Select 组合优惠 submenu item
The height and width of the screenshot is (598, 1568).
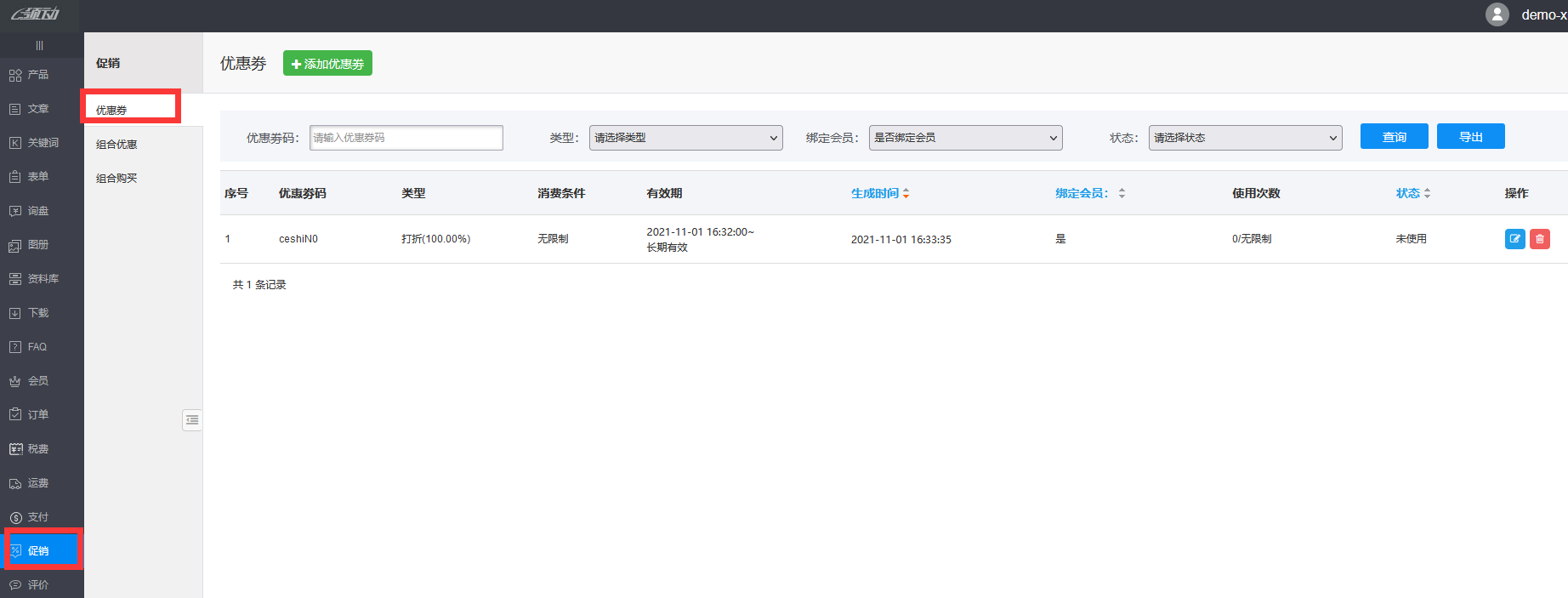click(x=116, y=145)
